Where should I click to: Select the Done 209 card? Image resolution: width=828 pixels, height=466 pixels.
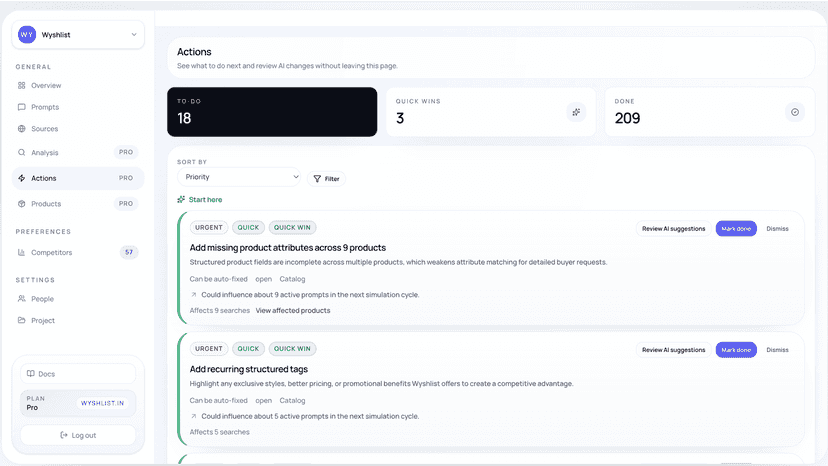710,112
